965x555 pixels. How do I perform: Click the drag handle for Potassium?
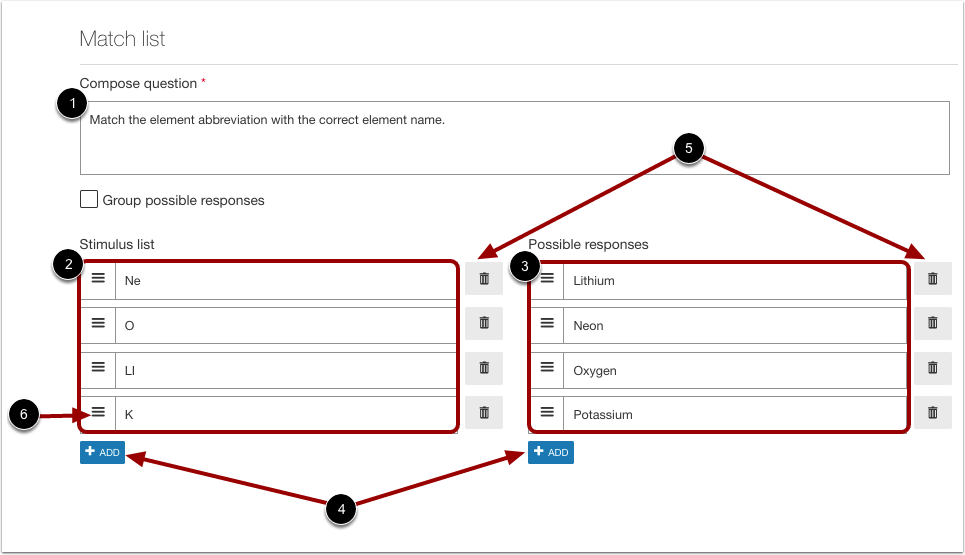547,412
